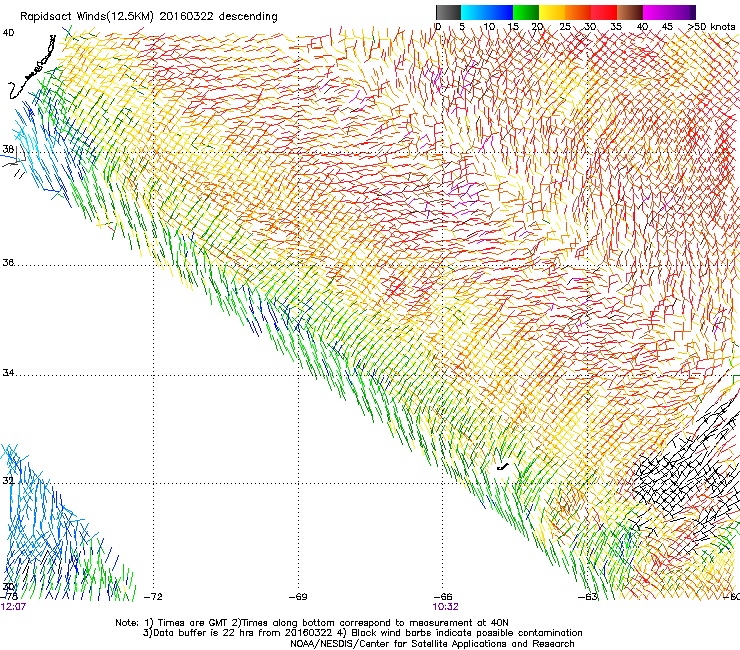Click the purple time stamp '12:07'

13,607
